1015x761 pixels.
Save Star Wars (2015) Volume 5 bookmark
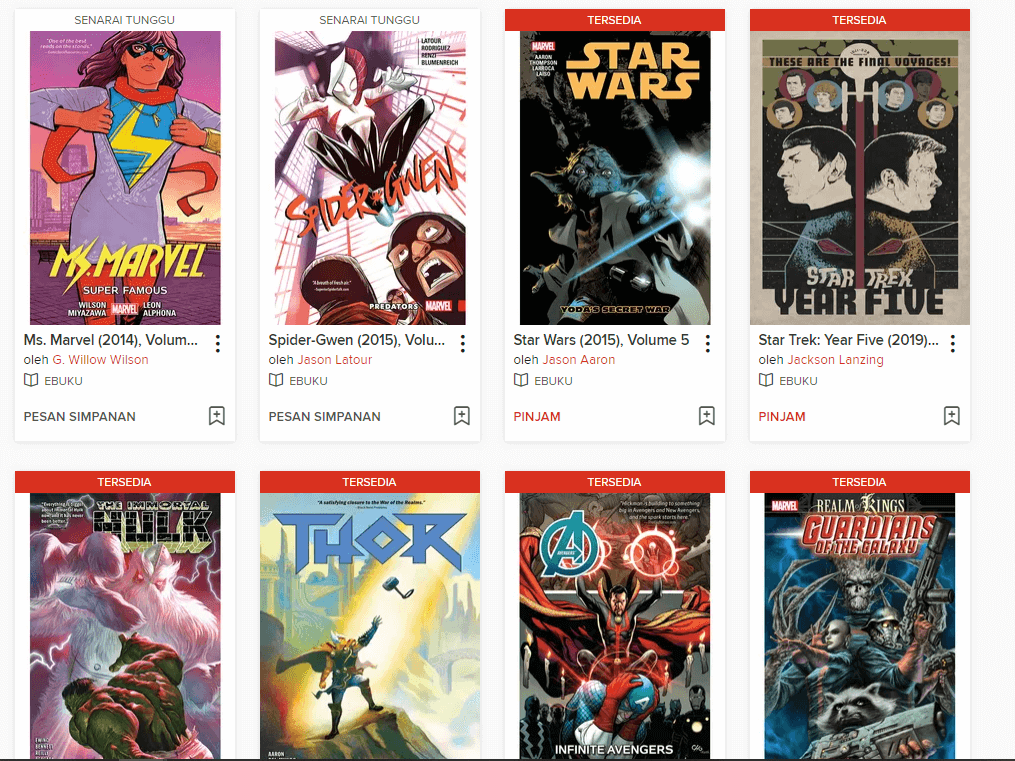(x=707, y=416)
